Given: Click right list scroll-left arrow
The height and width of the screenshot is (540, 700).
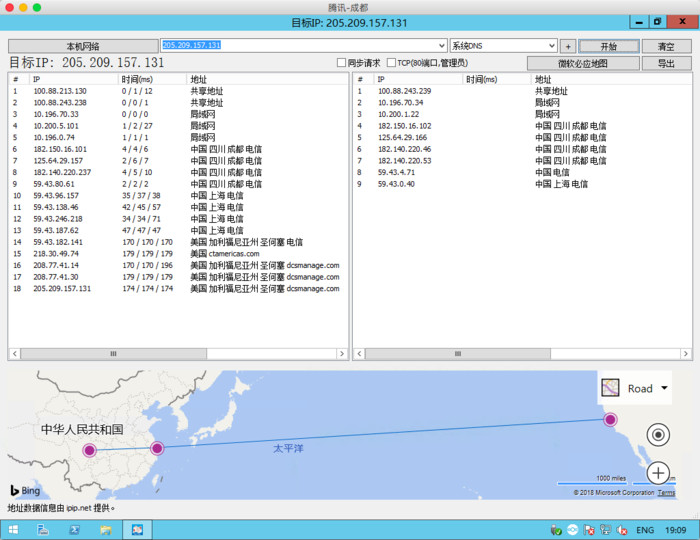Looking at the screenshot, I should [x=359, y=353].
